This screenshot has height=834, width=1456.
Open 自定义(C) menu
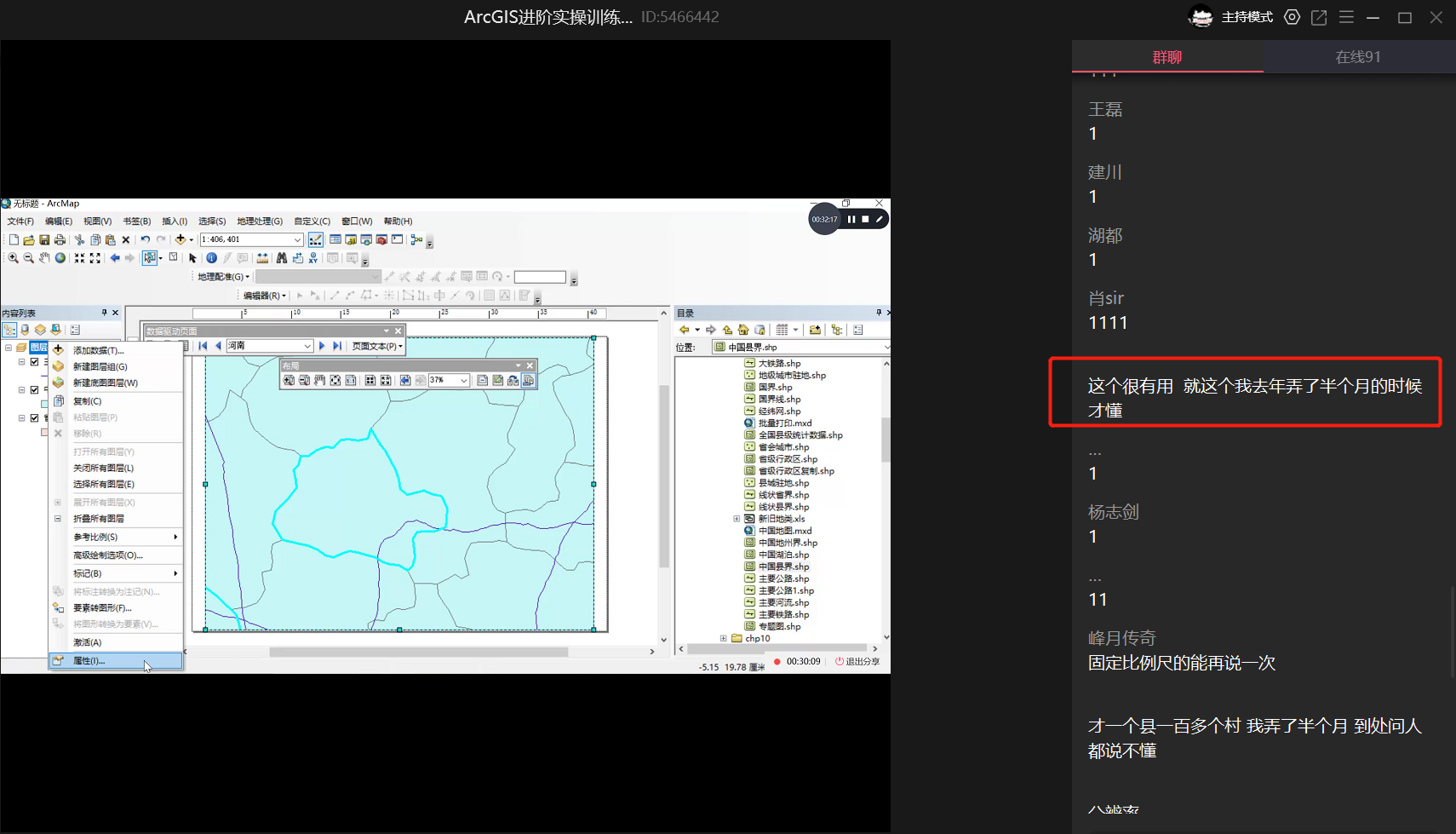pos(312,221)
